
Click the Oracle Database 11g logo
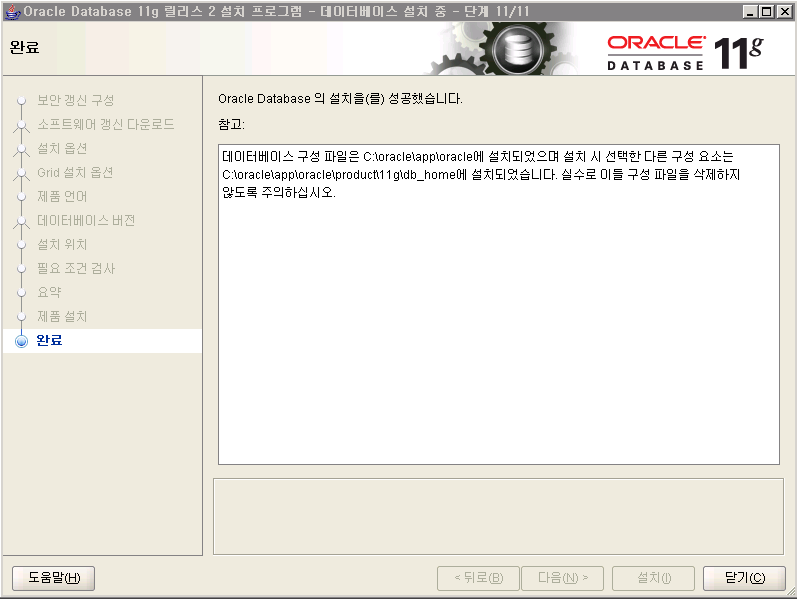(685, 52)
